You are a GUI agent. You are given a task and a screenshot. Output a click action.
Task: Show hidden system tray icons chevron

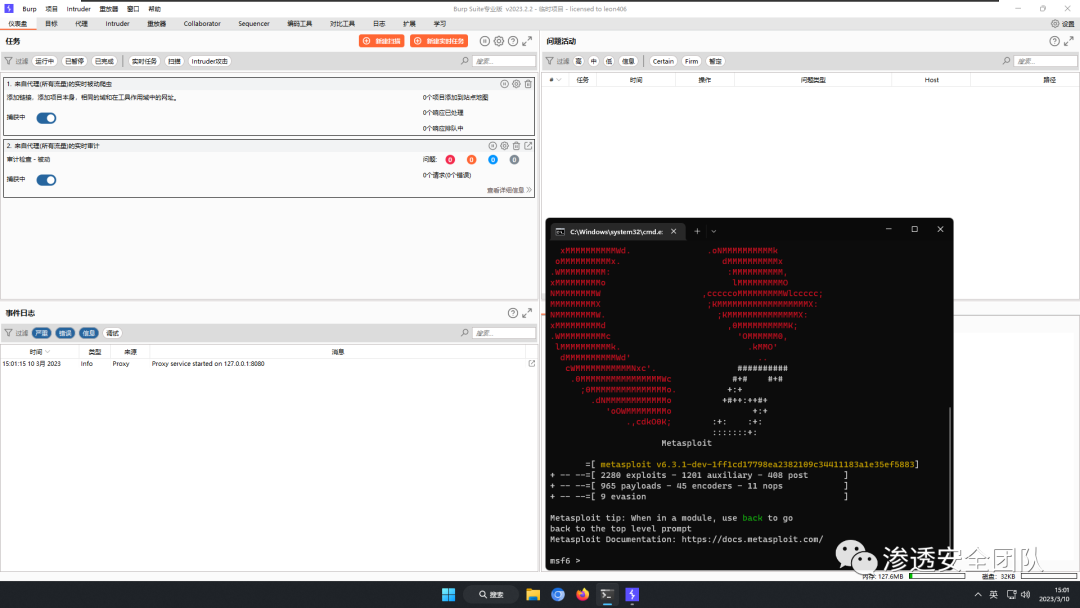(x=978, y=594)
